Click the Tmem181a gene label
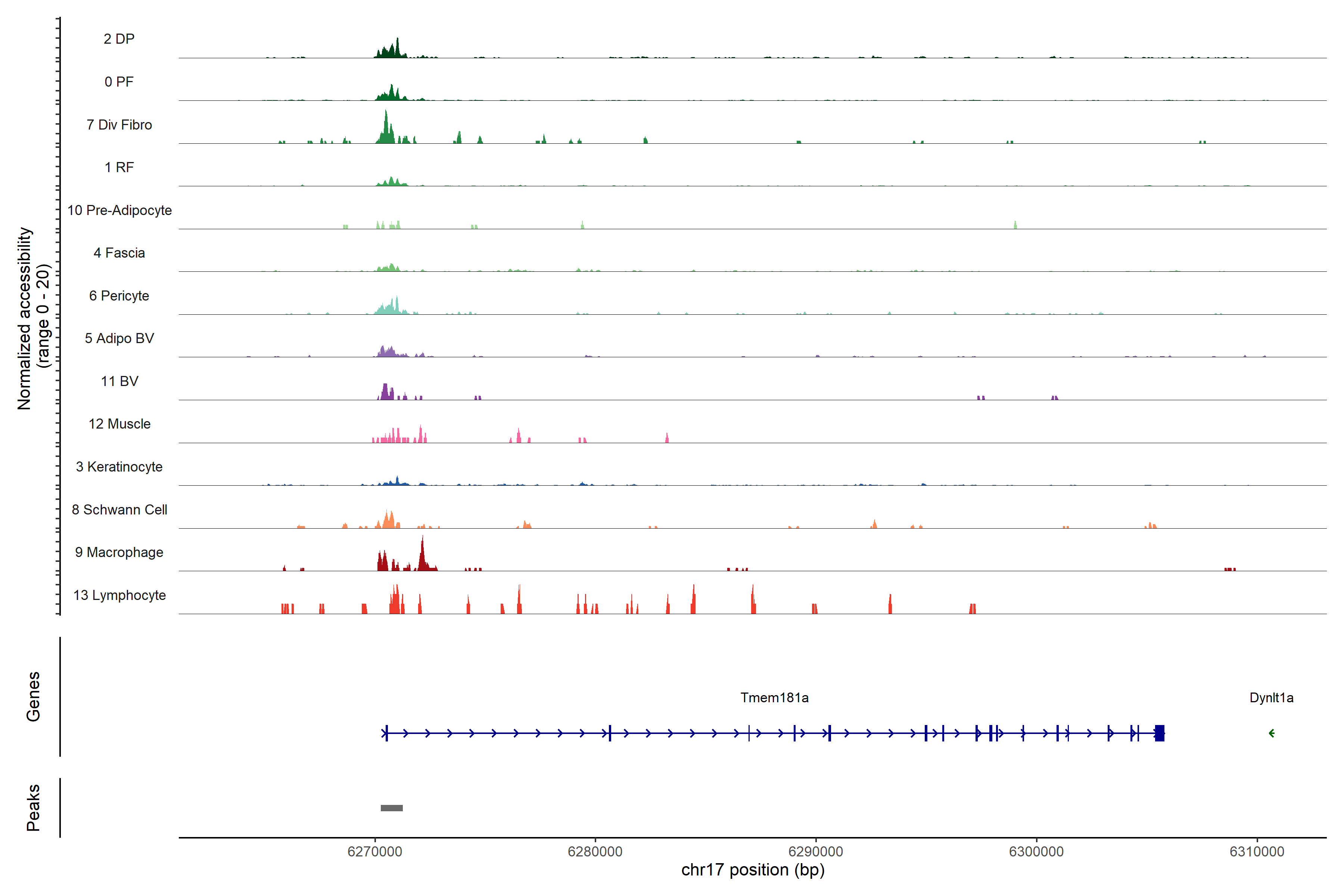The height and width of the screenshot is (896, 1344). tap(774, 697)
